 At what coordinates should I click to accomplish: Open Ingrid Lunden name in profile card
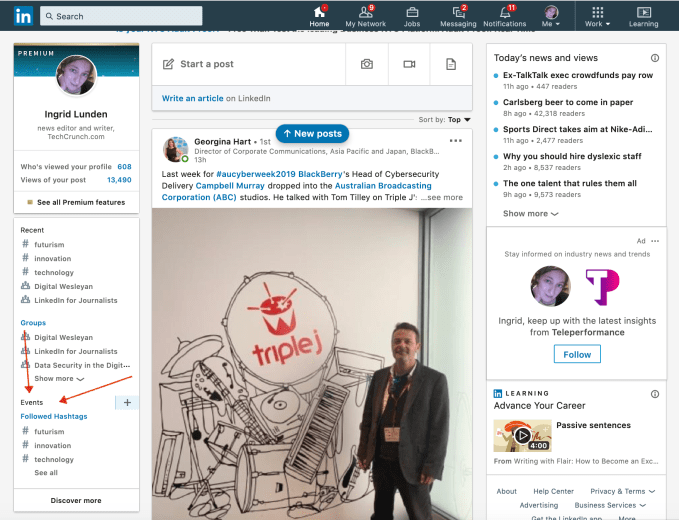click(76, 114)
